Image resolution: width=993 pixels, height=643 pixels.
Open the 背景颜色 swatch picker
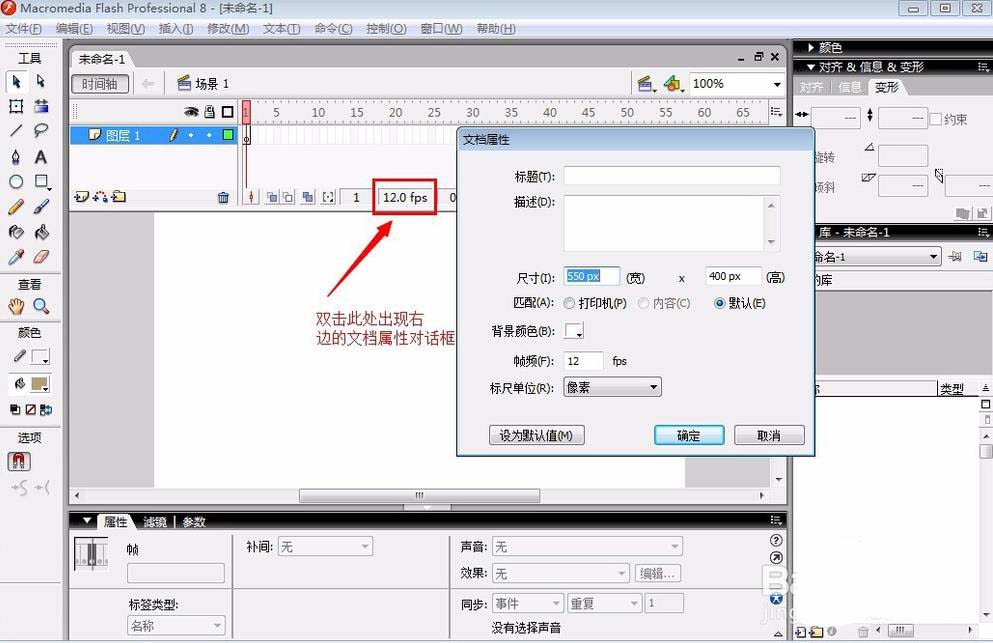[574, 331]
